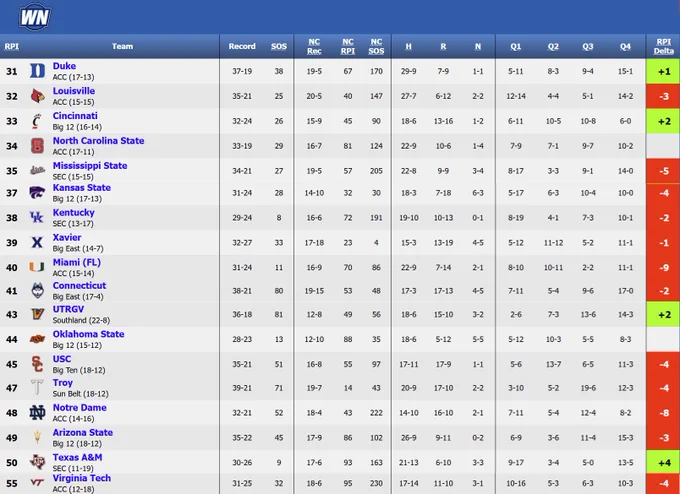Open the Kansas State team link
The image size is (680, 494).
tap(82, 188)
